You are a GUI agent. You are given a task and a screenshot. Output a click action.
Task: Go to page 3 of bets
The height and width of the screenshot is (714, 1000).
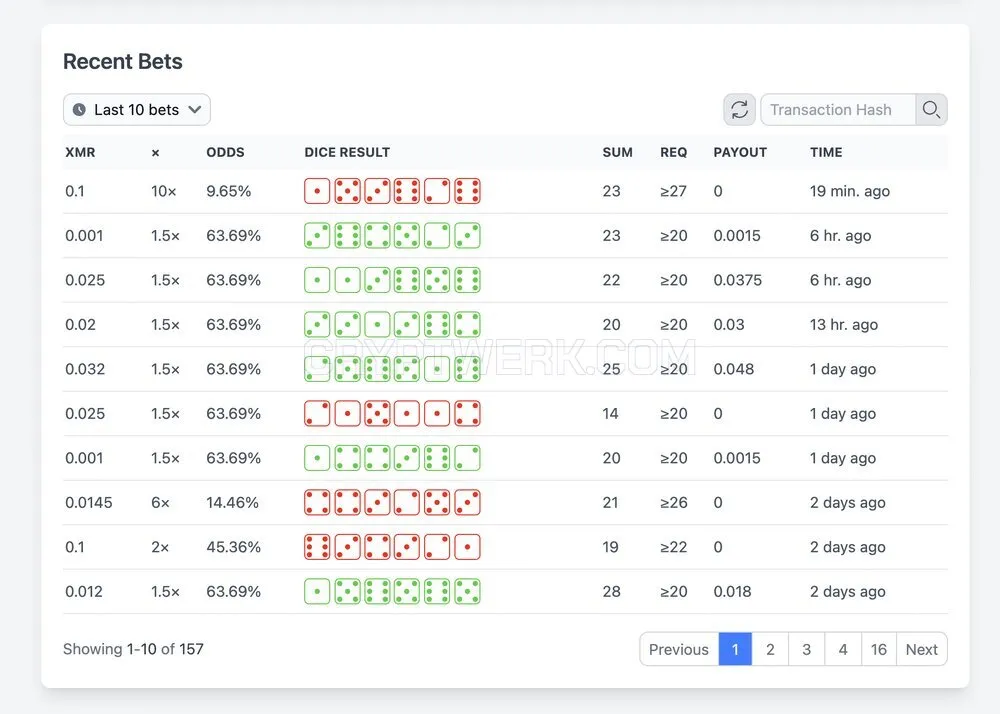point(807,649)
